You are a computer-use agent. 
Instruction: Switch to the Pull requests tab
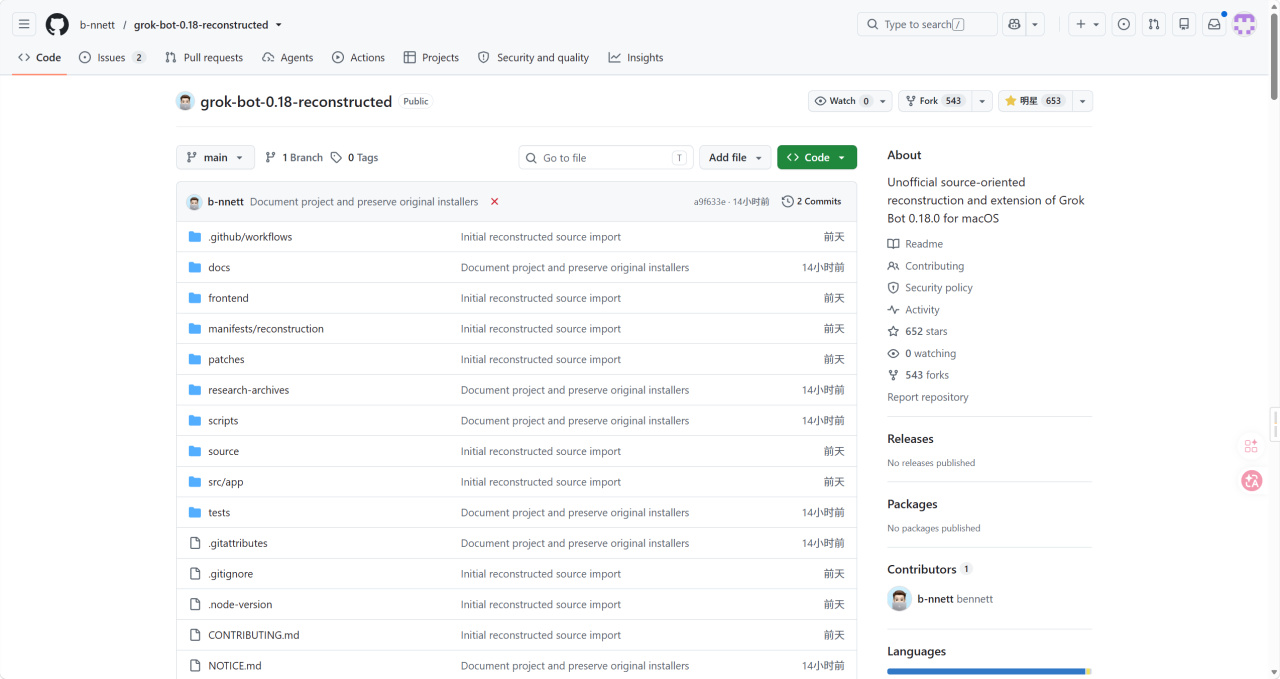pyautogui.click(x=204, y=57)
